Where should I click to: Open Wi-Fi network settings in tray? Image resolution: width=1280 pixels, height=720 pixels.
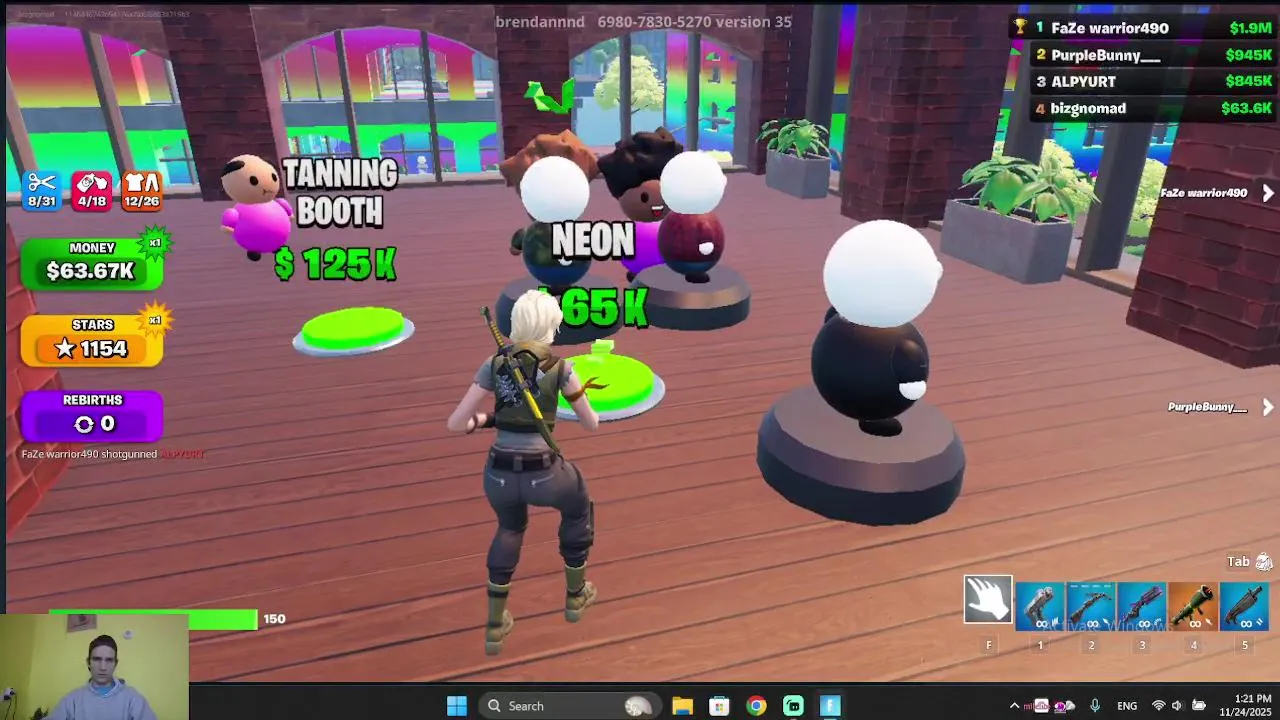tap(1158, 706)
